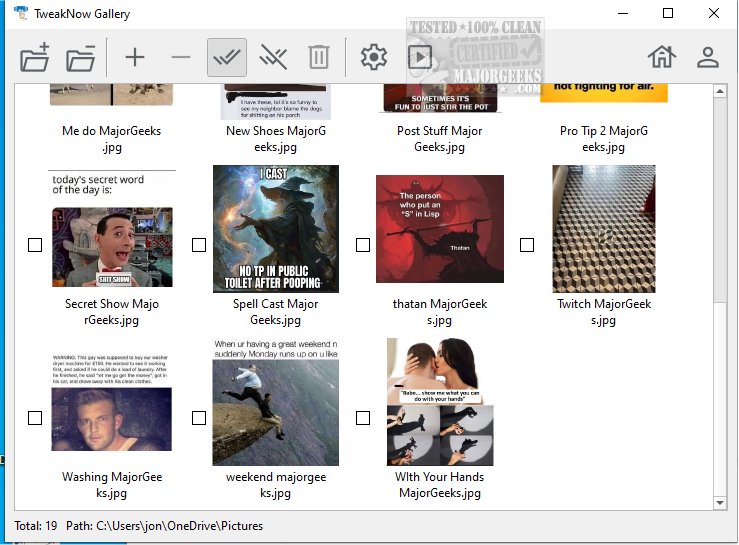This screenshot has height=545, width=739.
Task: Click file name Secret Show MajorGeeks.jpg
Action: pyautogui.click(x=112, y=312)
